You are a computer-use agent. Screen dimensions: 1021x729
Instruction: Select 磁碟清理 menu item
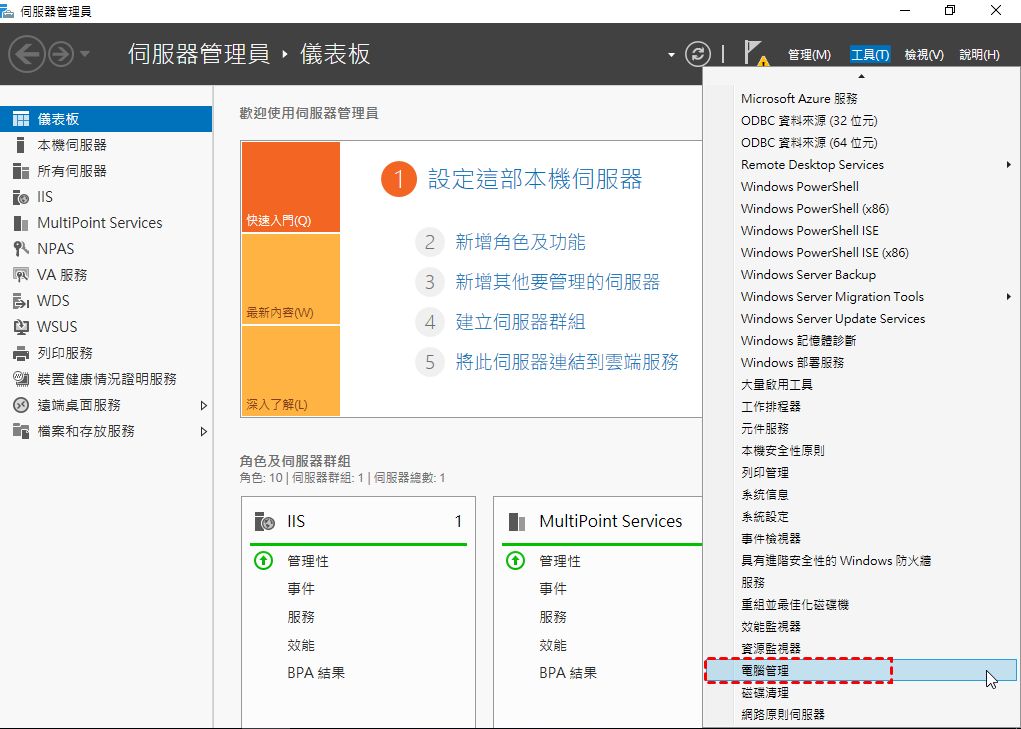(x=861, y=693)
